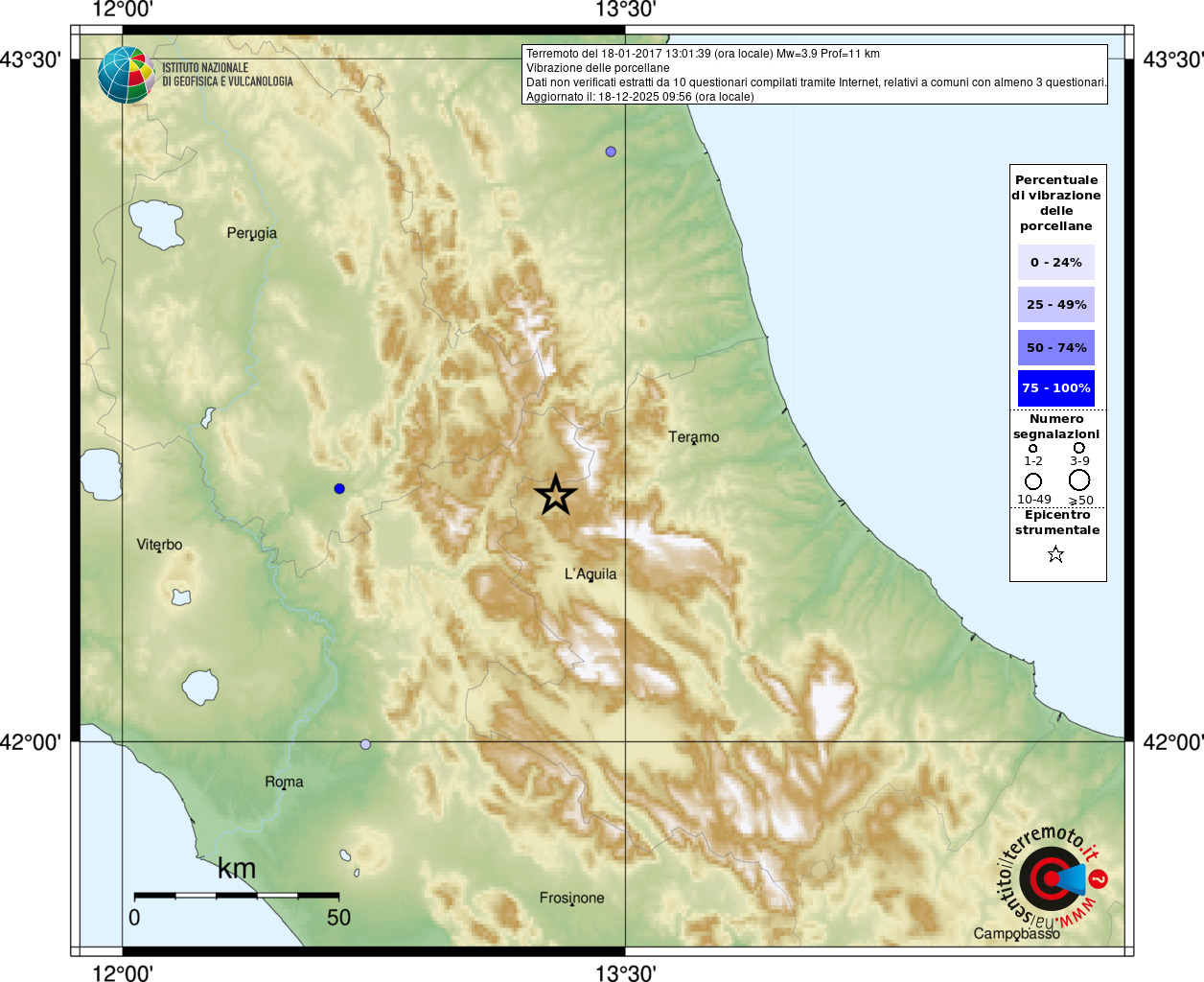Select the 25 - 49% color swatch

coord(1056,304)
